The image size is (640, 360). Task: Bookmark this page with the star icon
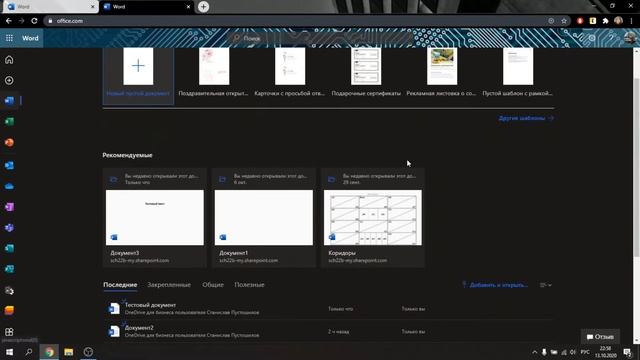564,21
